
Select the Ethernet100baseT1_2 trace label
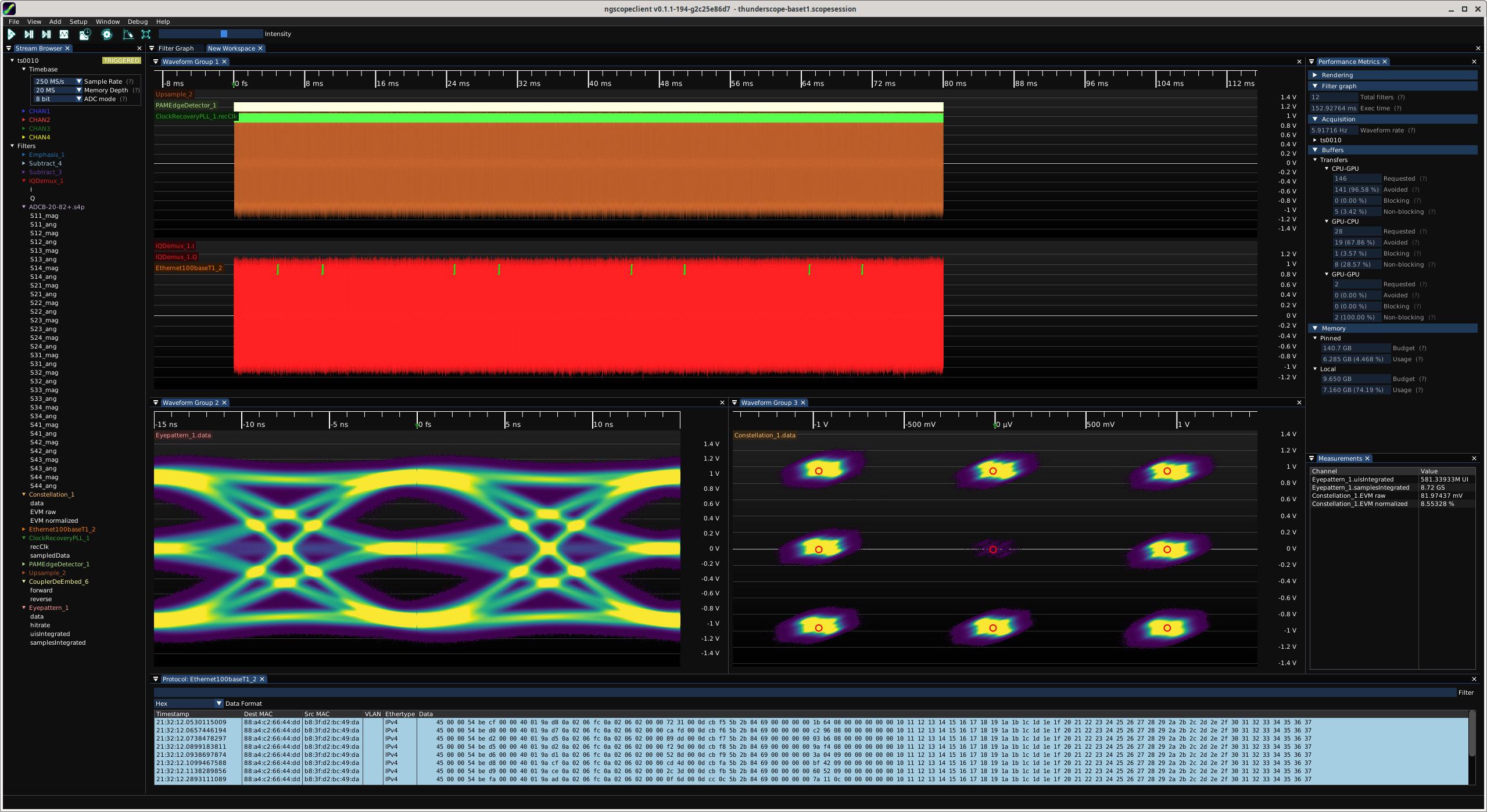click(189, 268)
